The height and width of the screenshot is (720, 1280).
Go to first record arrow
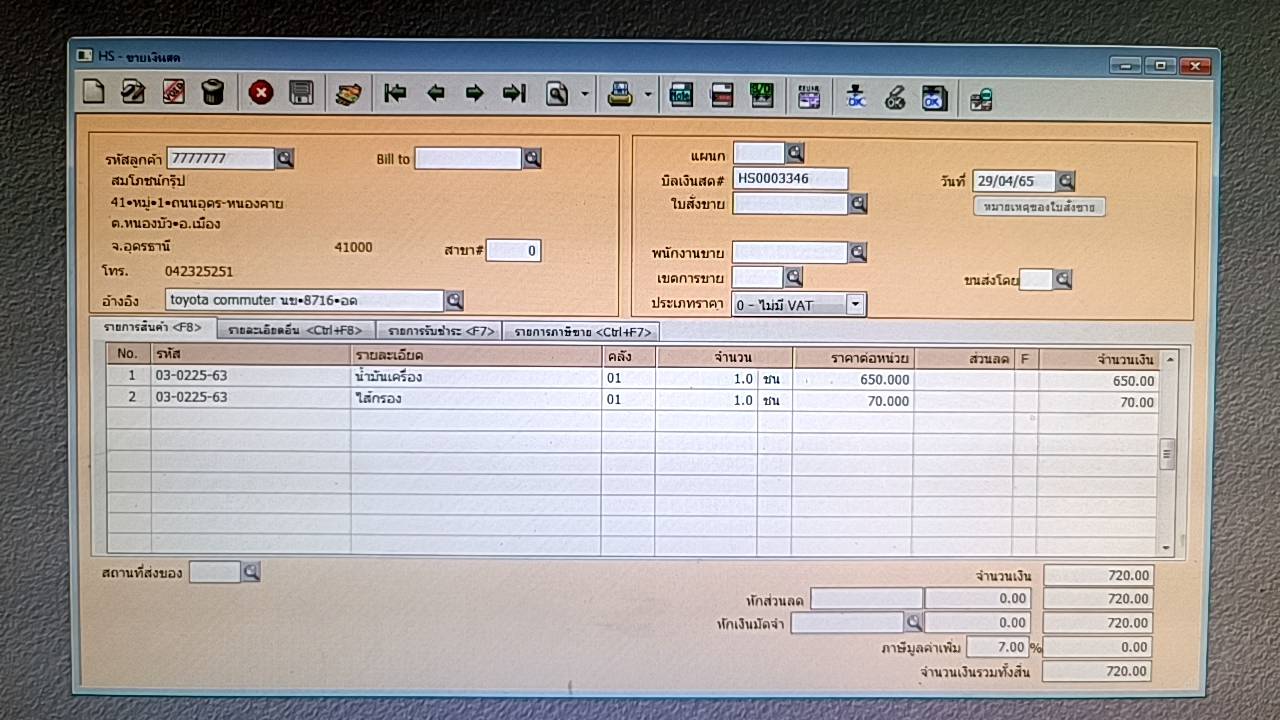coord(395,94)
